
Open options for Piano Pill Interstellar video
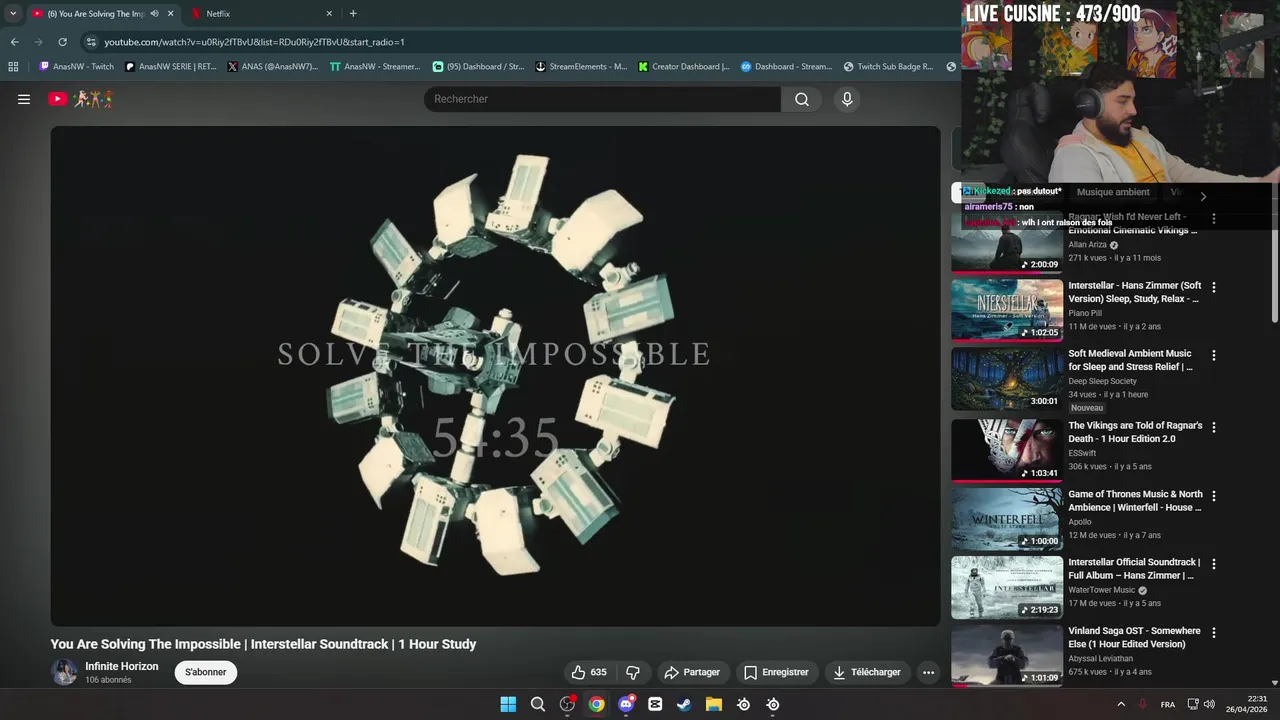click(1214, 287)
